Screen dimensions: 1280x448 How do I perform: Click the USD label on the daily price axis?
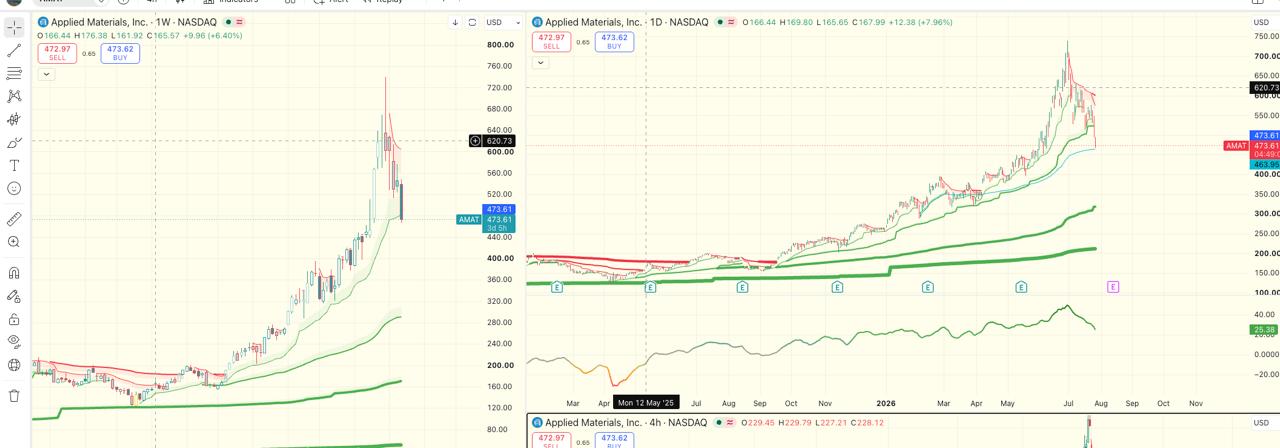(x=1259, y=22)
